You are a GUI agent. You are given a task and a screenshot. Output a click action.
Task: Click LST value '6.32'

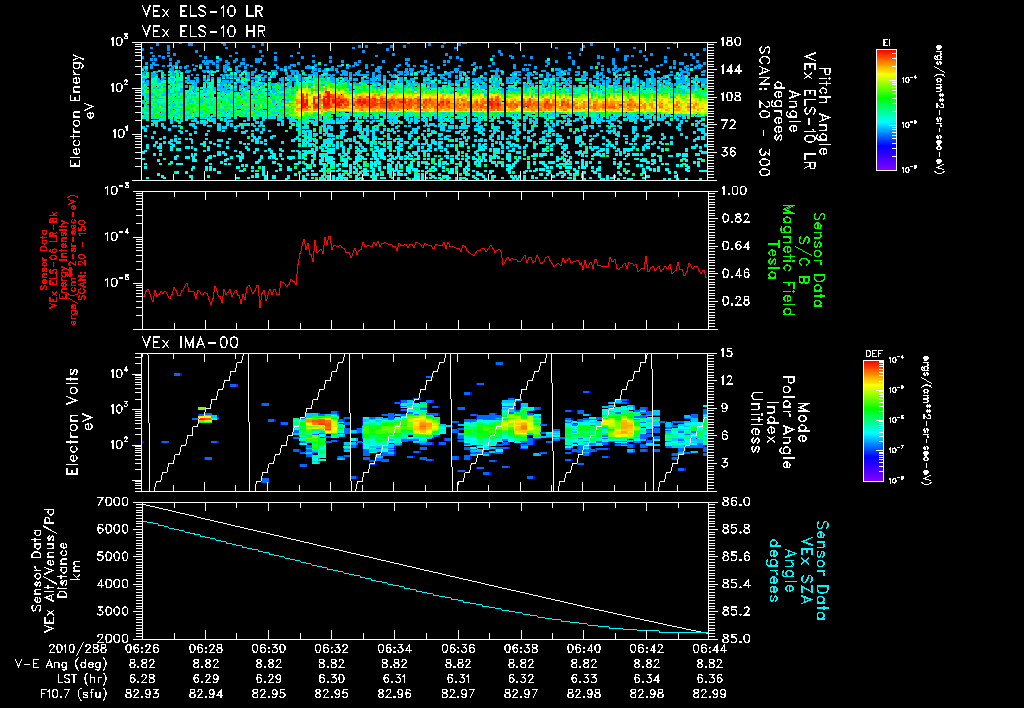tap(520, 679)
